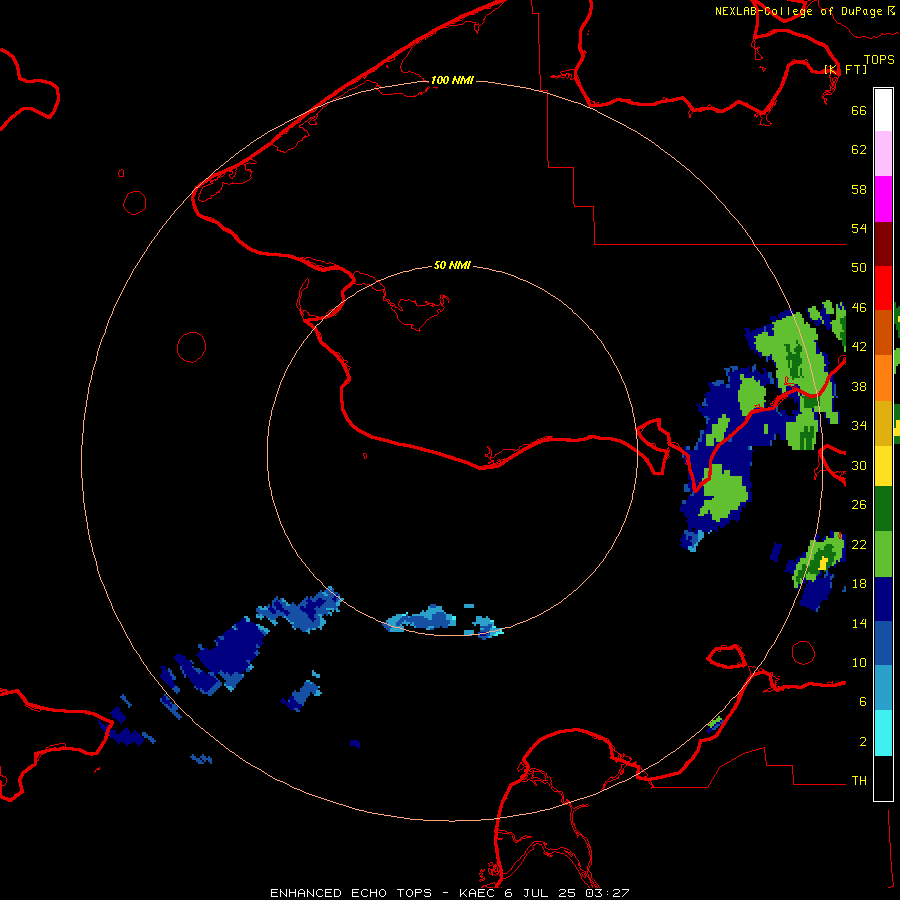900x900 pixels.
Task: Select the bright red legend swatch
Action: [x=883, y=288]
